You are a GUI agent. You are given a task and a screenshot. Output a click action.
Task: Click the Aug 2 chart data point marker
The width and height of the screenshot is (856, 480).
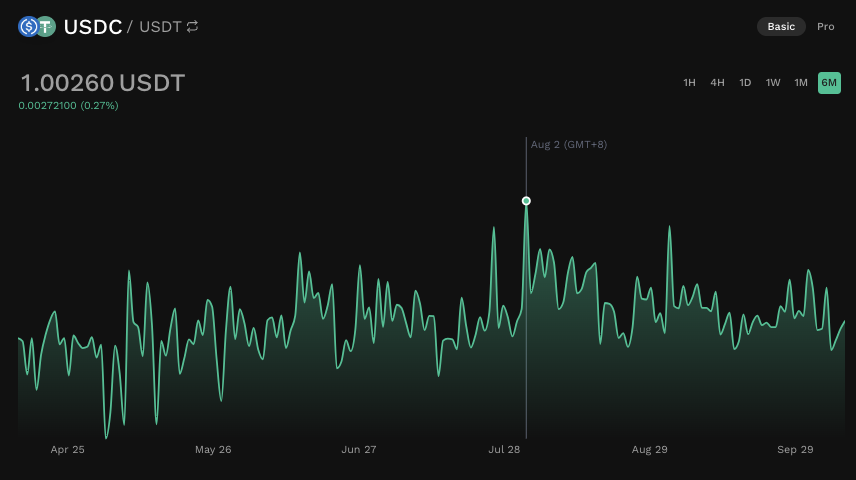526,201
